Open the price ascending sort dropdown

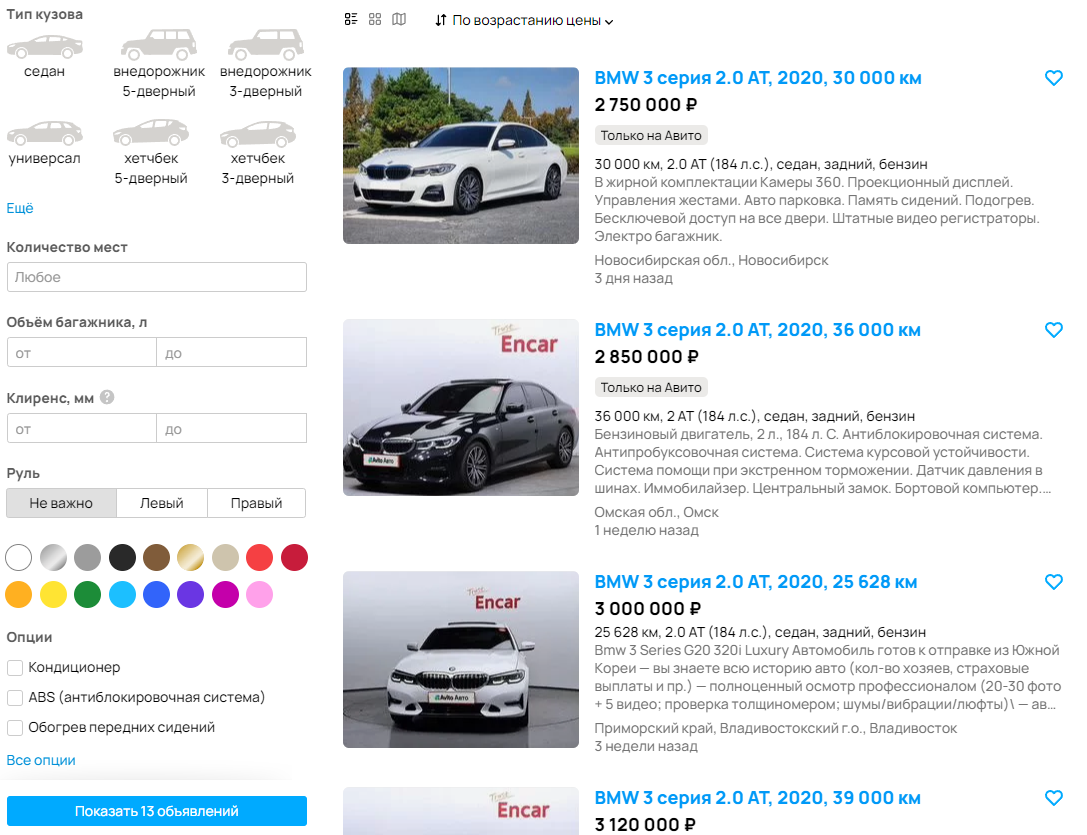pyautogui.click(x=524, y=20)
